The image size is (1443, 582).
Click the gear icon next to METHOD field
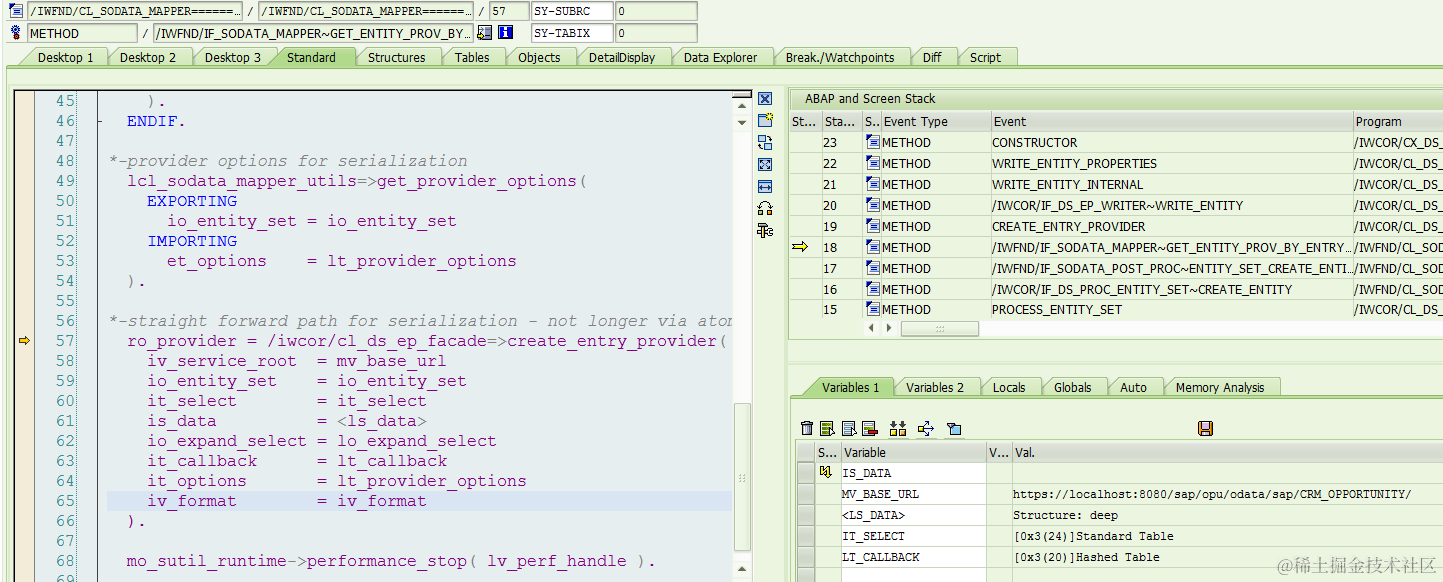(x=15, y=33)
